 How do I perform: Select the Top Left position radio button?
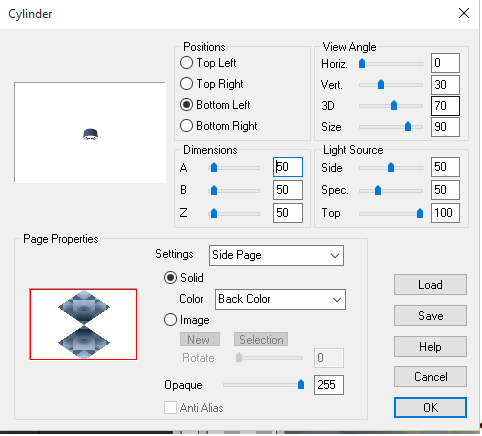coord(186,63)
